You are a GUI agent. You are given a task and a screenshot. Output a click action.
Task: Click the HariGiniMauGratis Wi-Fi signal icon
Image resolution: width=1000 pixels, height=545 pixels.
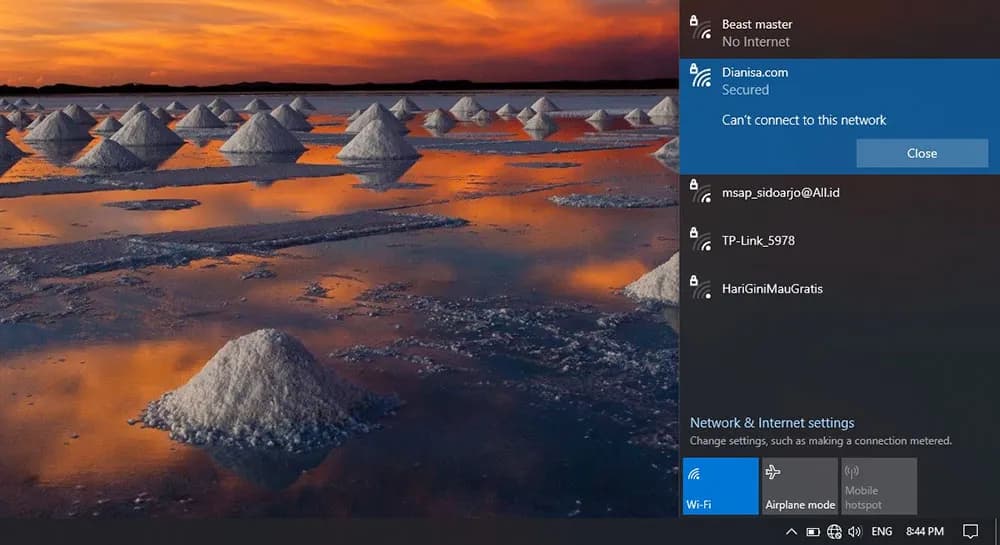tap(701, 288)
